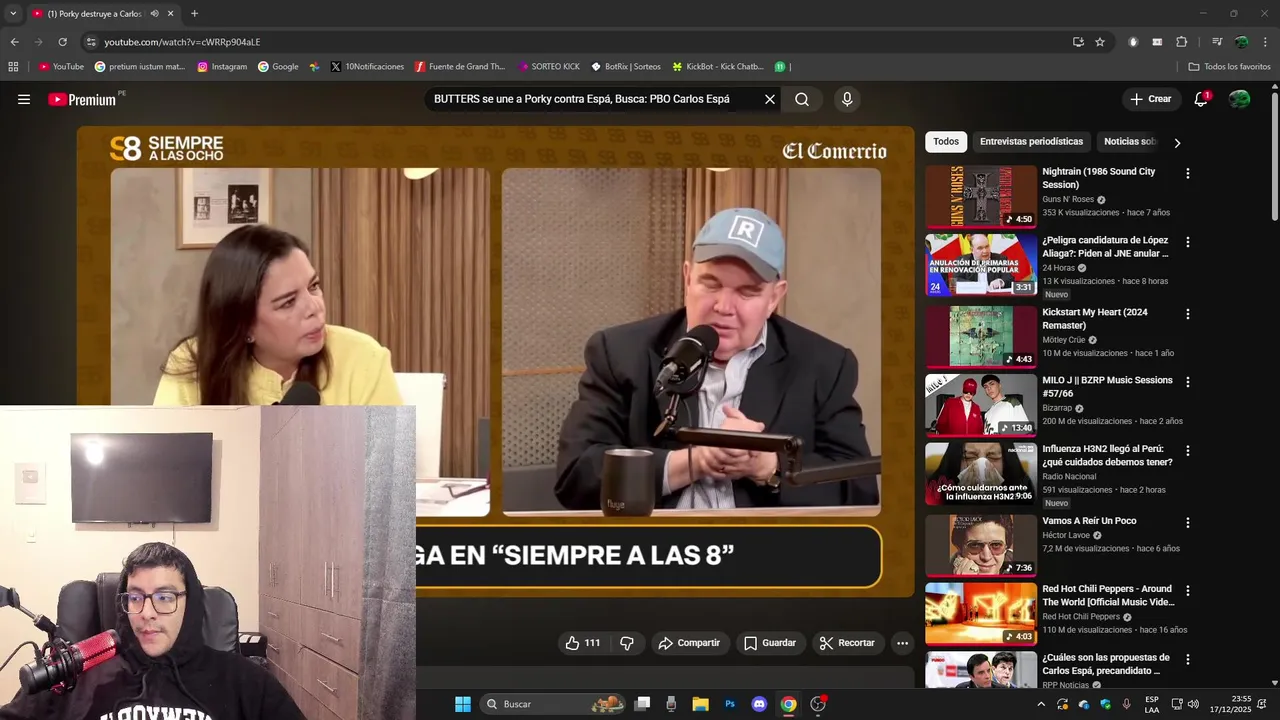
Task: Show hidden system tray icons
Action: coord(1041,704)
